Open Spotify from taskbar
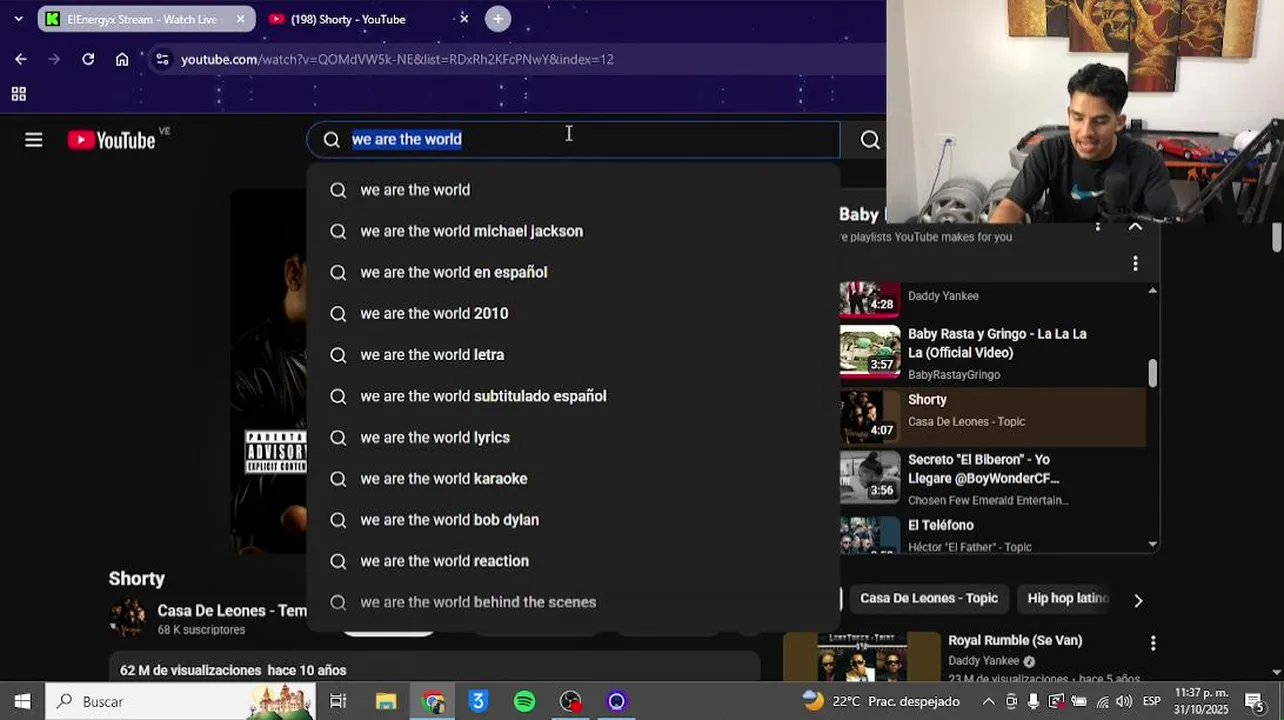1284x720 pixels. [x=524, y=701]
